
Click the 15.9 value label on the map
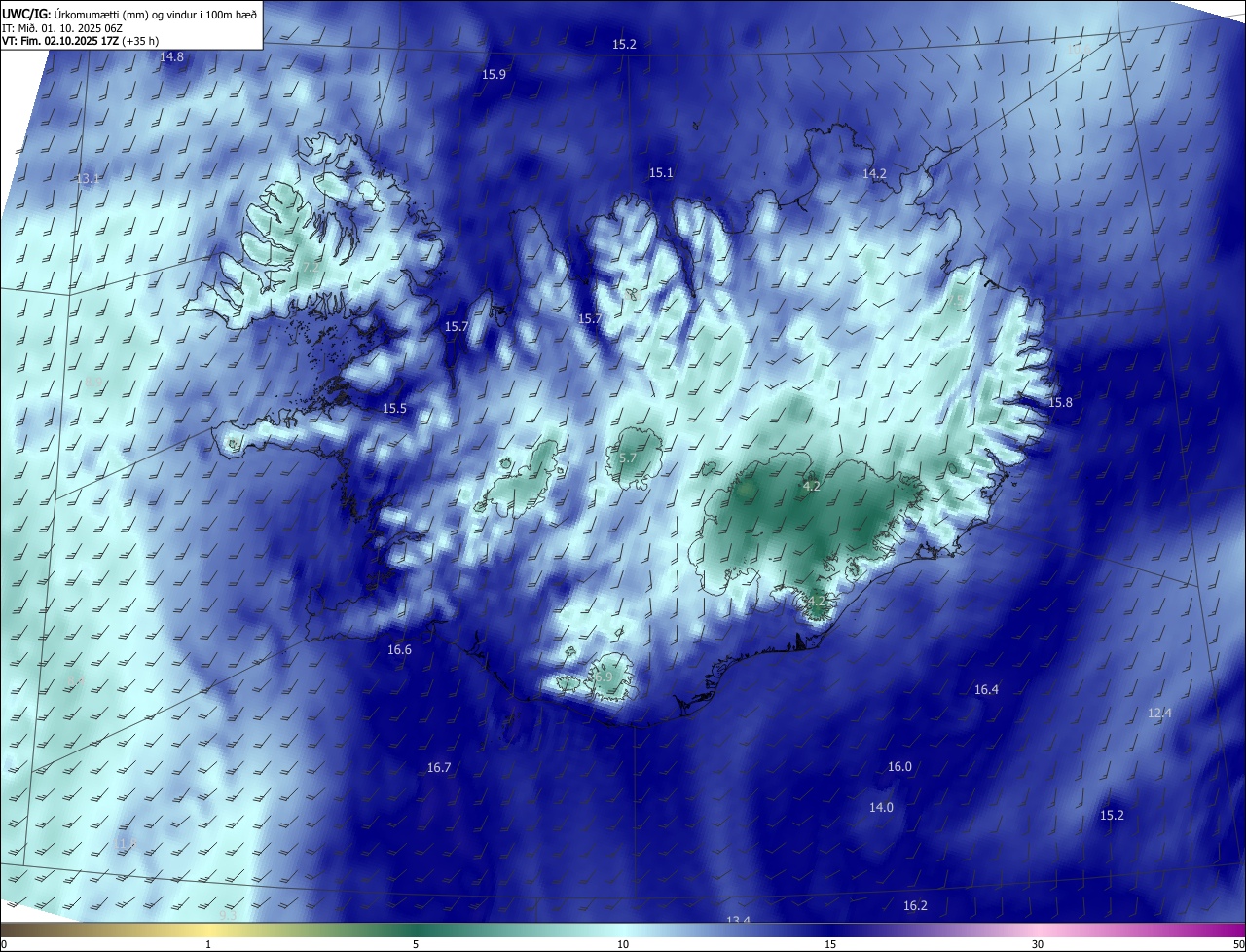(494, 75)
